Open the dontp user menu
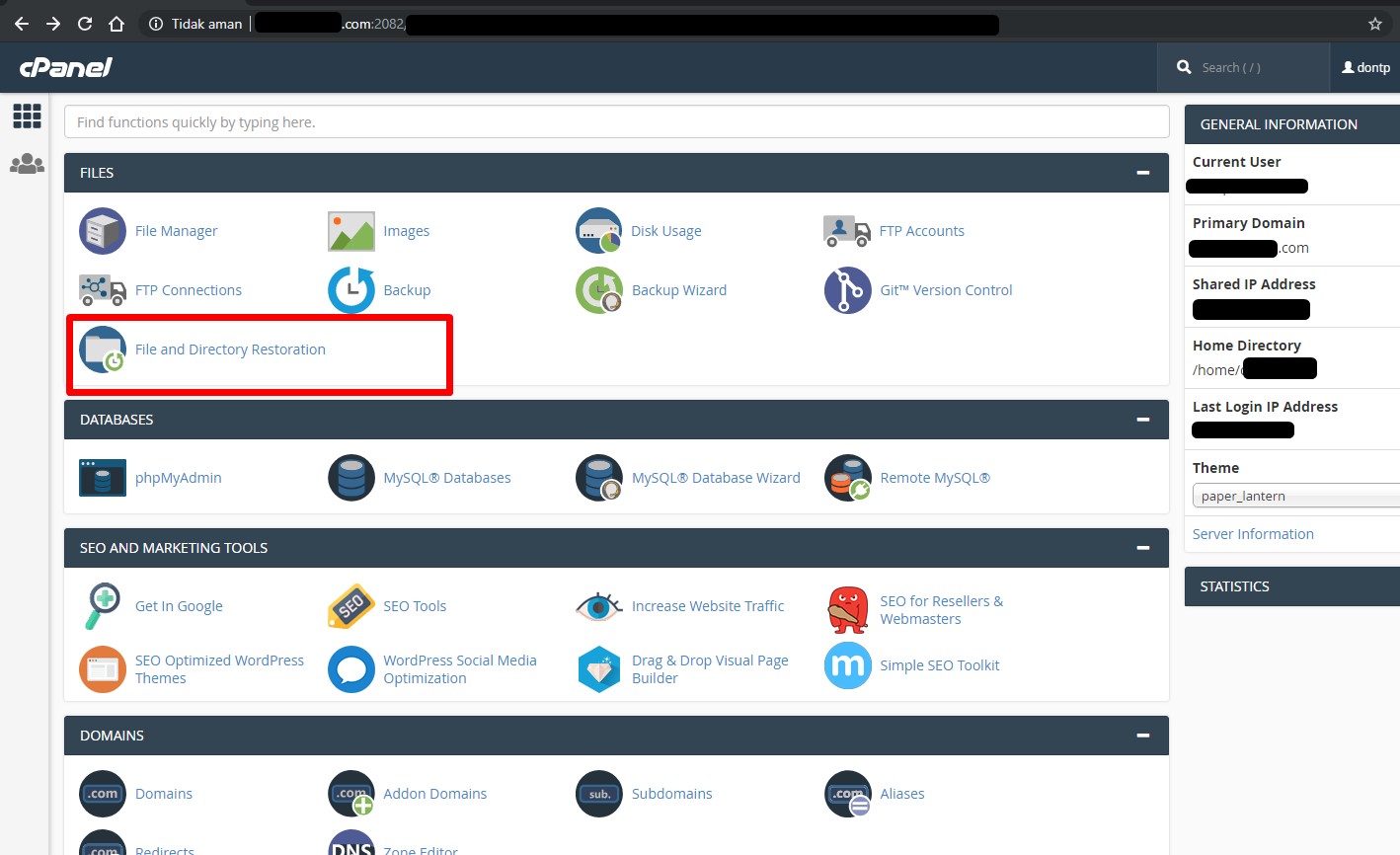The width and height of the screenshot is (1400, 855). 1365,67
